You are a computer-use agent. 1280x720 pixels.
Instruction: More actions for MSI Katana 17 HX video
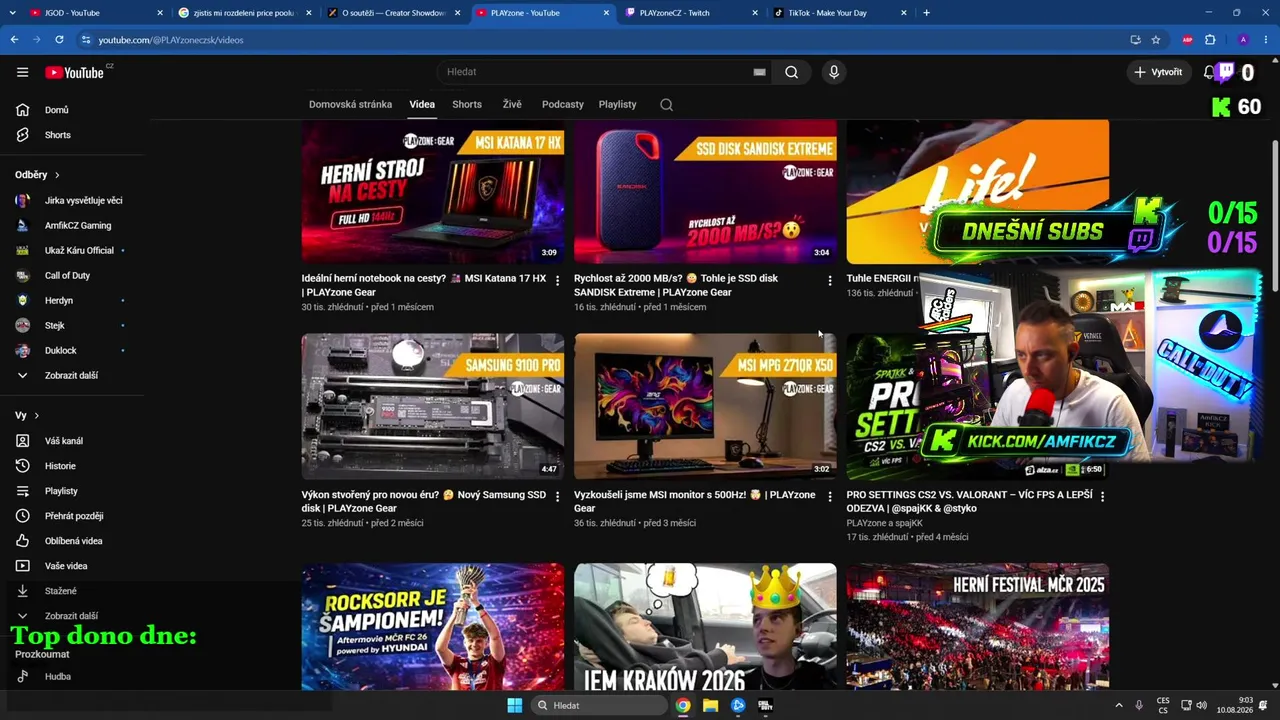(557, 281)
